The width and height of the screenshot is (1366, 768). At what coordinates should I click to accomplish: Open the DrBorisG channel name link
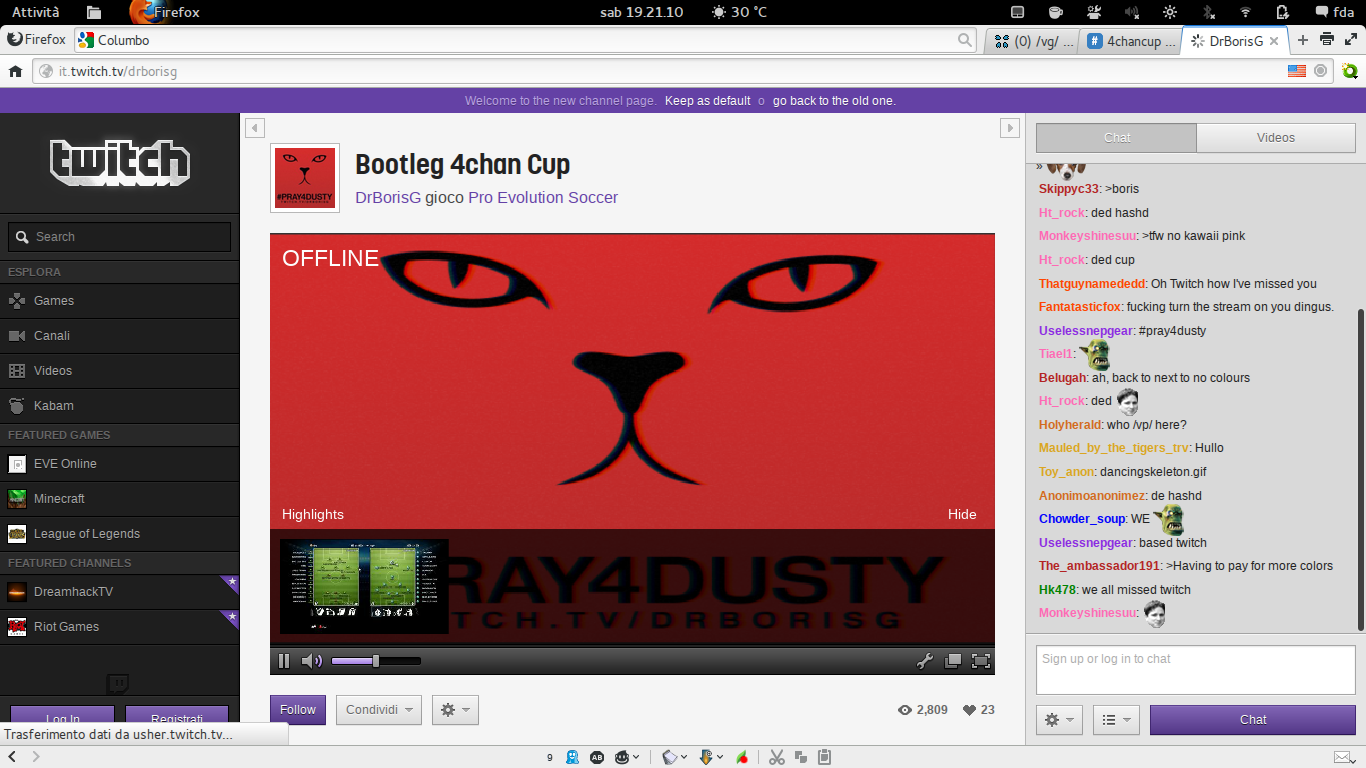click(x=388, y=198)
